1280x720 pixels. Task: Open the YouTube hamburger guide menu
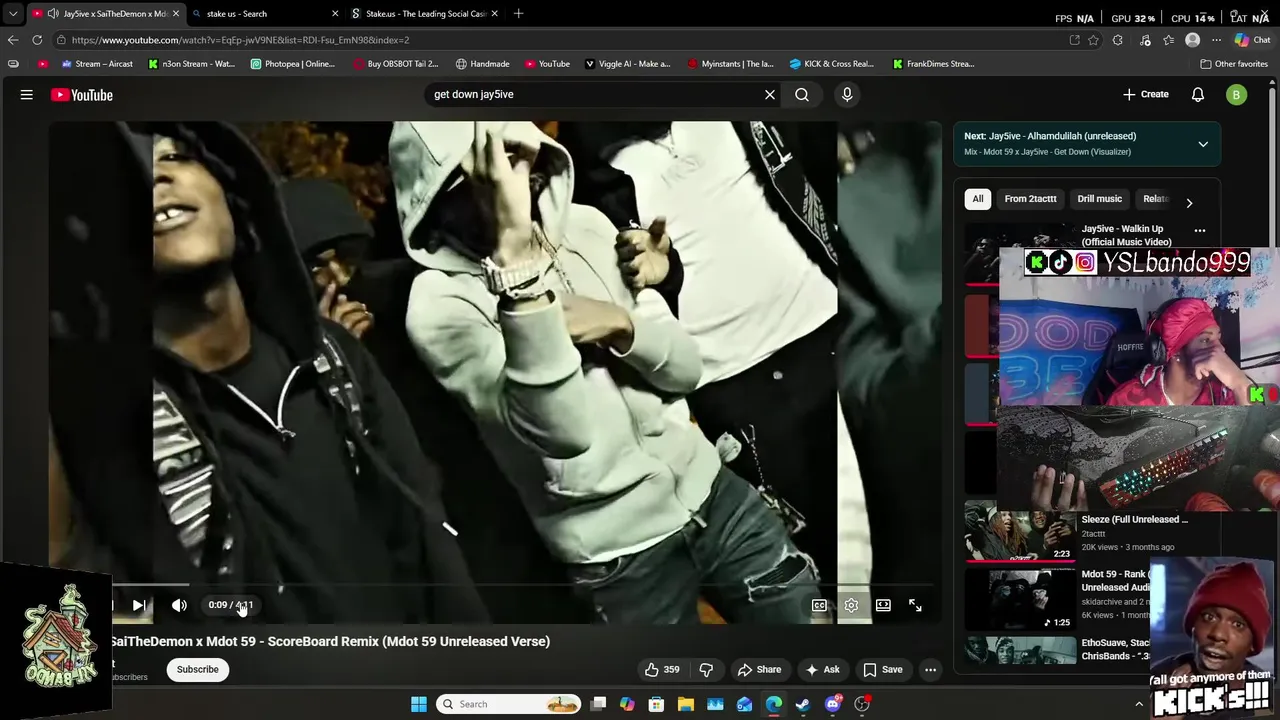click(x=27, y=95)
